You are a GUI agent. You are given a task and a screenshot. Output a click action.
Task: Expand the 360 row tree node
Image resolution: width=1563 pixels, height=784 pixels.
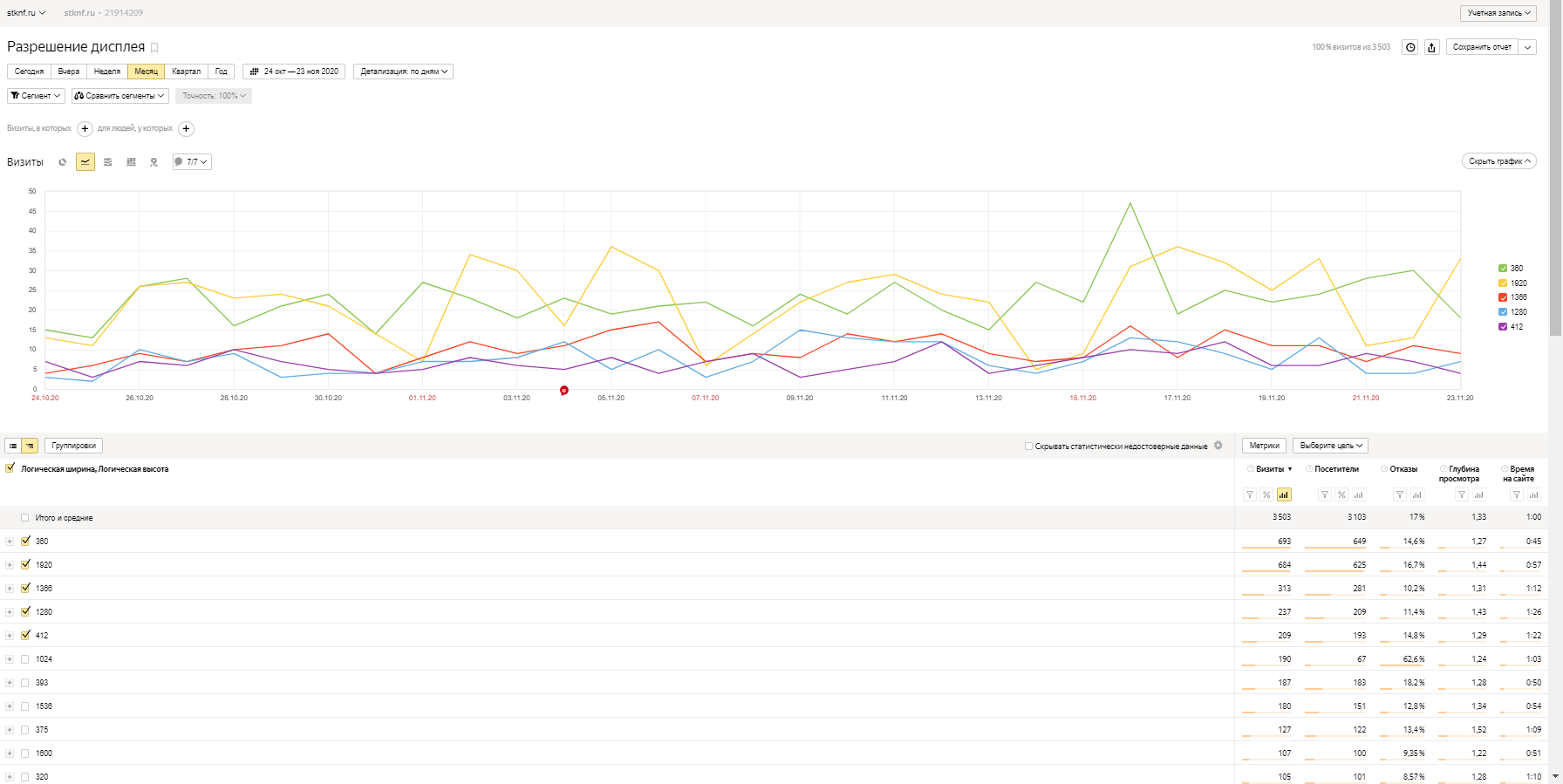click(10, 542)
